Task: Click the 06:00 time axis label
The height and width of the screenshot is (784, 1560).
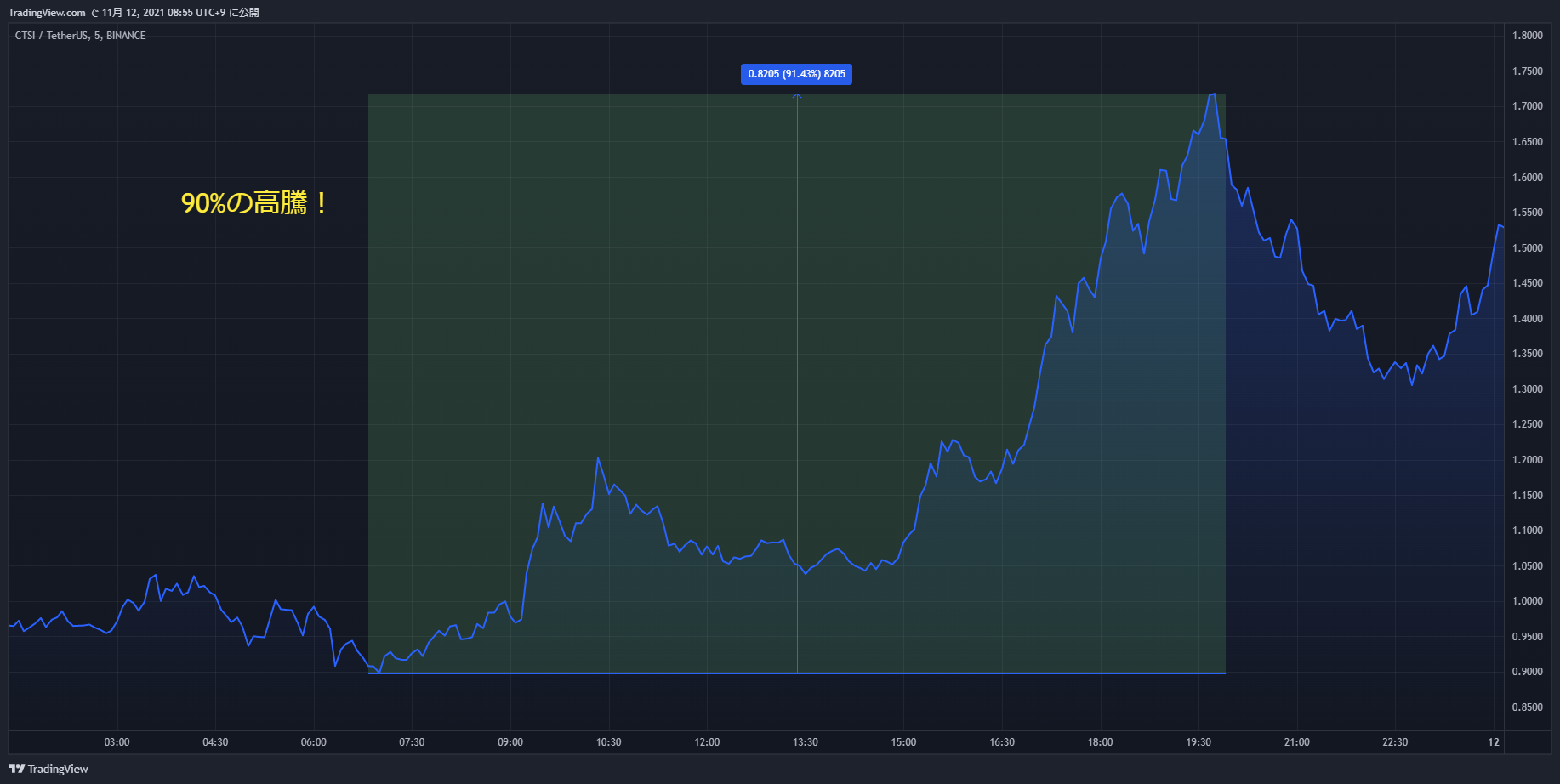Action: tap(314, 742)
